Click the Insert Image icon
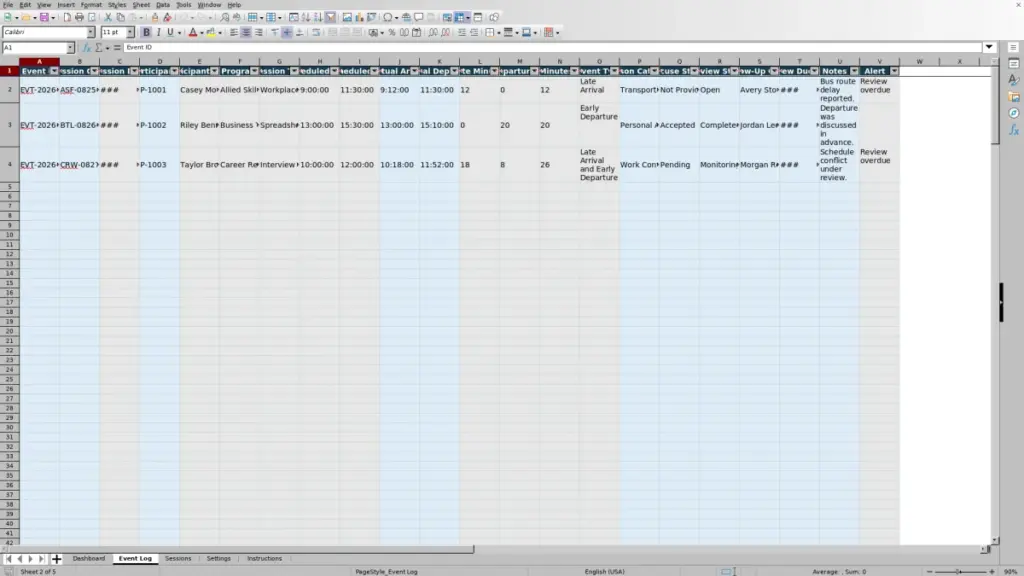The width and height of the screenshot is (1024, 576). pos(347,18)
